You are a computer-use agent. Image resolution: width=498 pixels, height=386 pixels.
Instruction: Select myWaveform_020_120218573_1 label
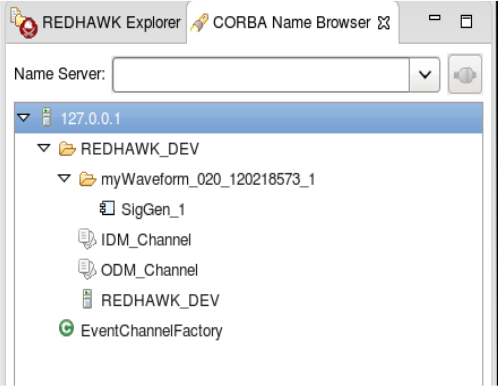(208, 180)
